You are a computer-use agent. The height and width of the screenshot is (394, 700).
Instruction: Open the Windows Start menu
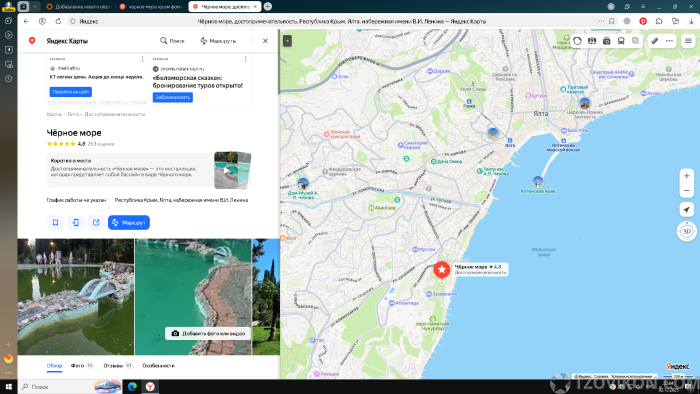pyautogui.click(x=8, y=386)
